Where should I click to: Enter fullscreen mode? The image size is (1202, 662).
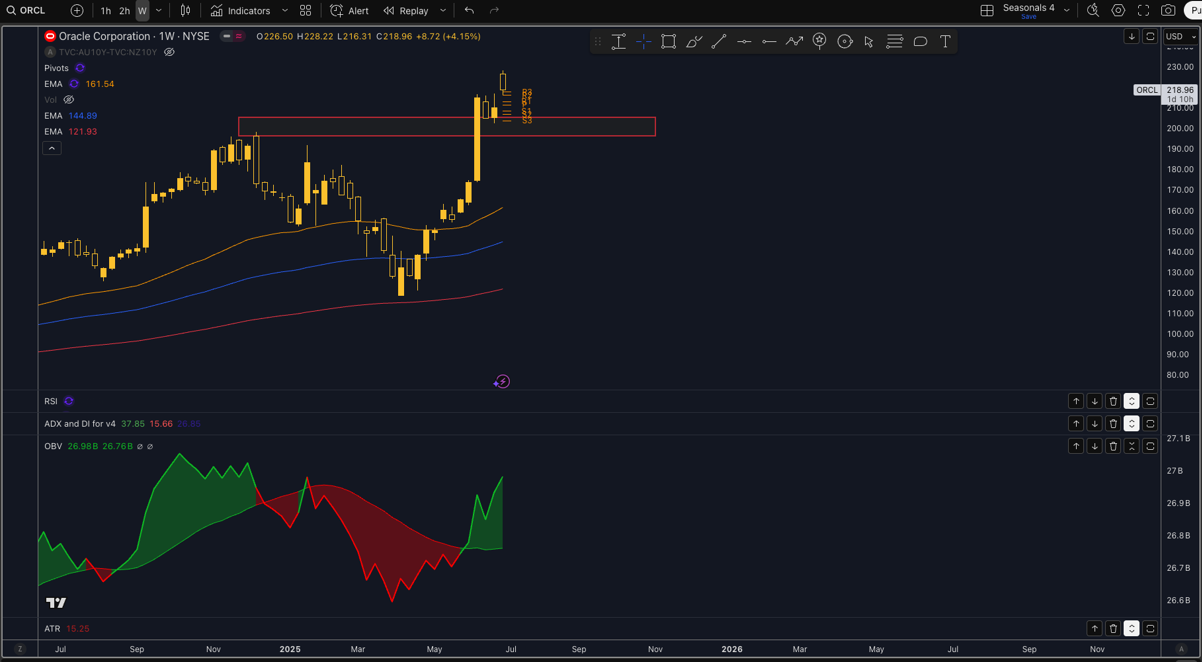[x=1143, y=10]
